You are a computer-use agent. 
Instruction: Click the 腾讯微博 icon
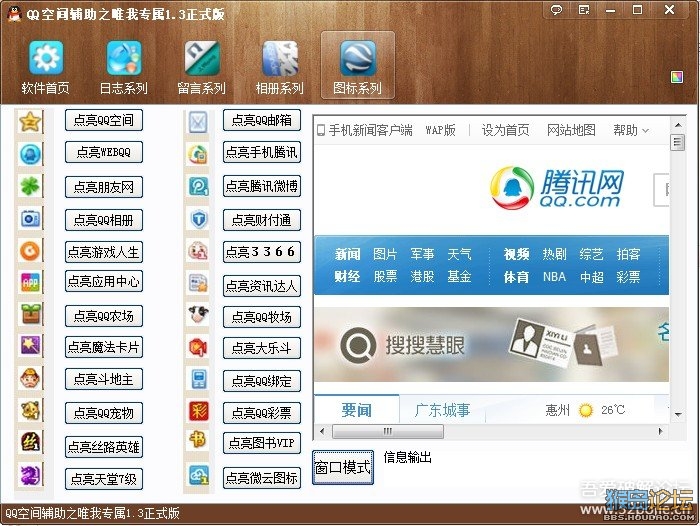click(x=198, y=186)
